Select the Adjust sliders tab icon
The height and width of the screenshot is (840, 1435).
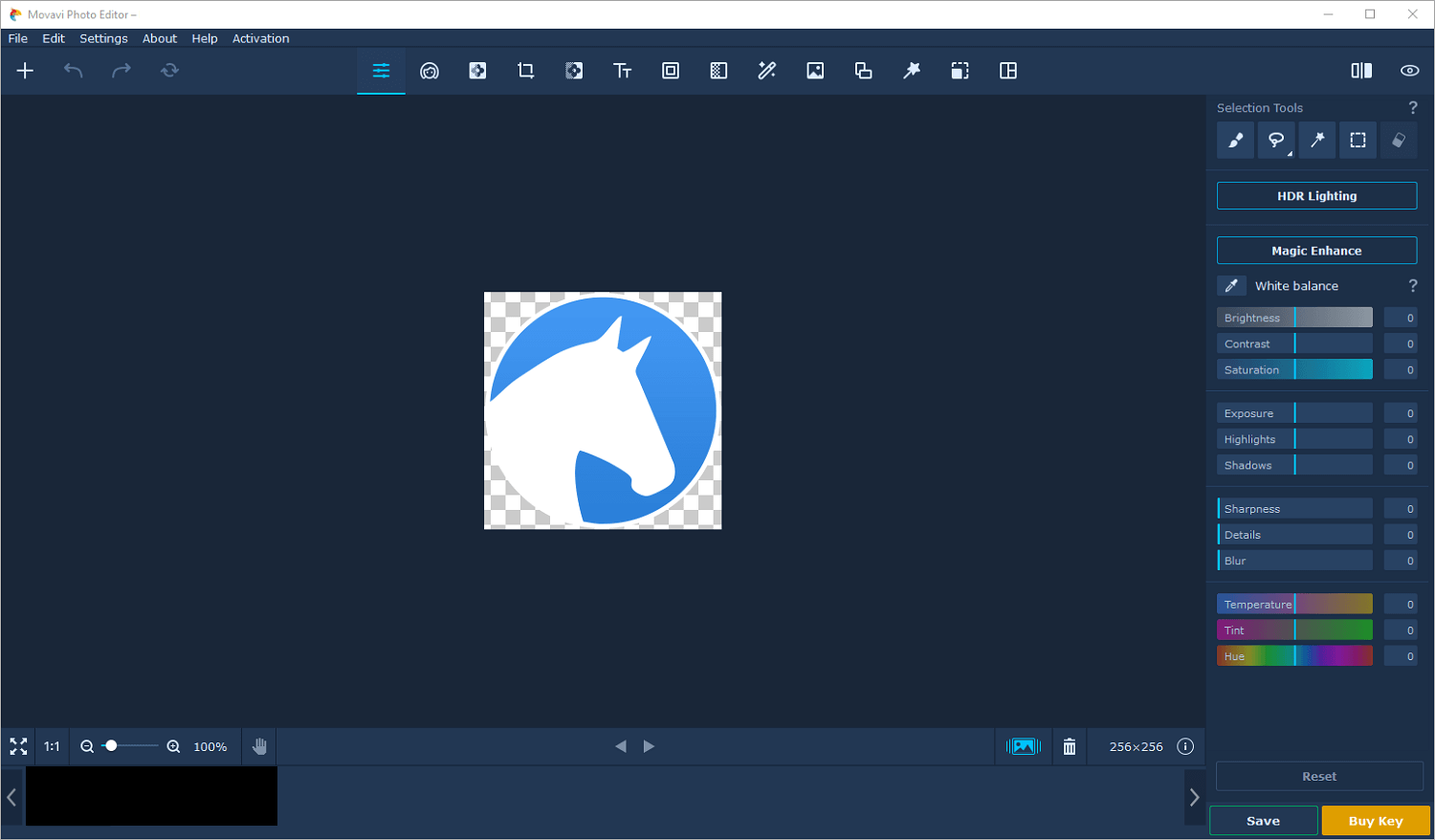[381, 71]
